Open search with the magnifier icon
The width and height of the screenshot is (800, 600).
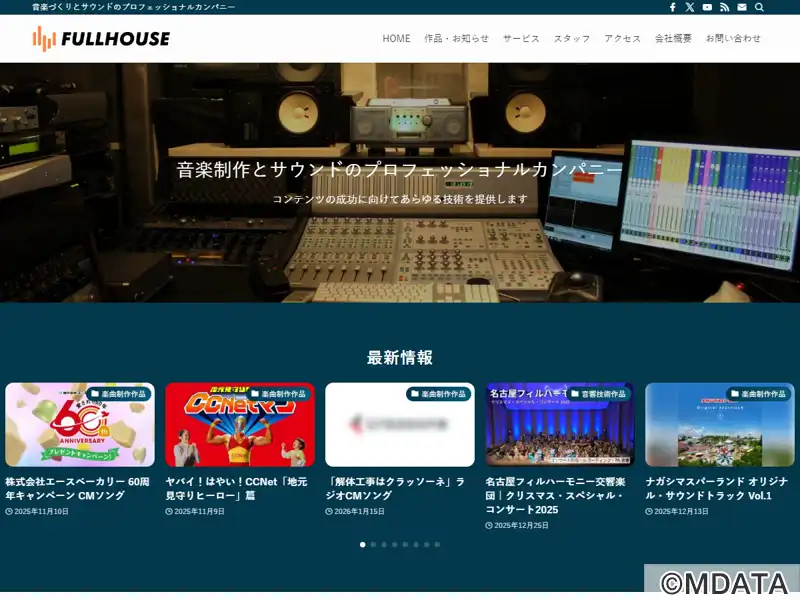(759, 7)
